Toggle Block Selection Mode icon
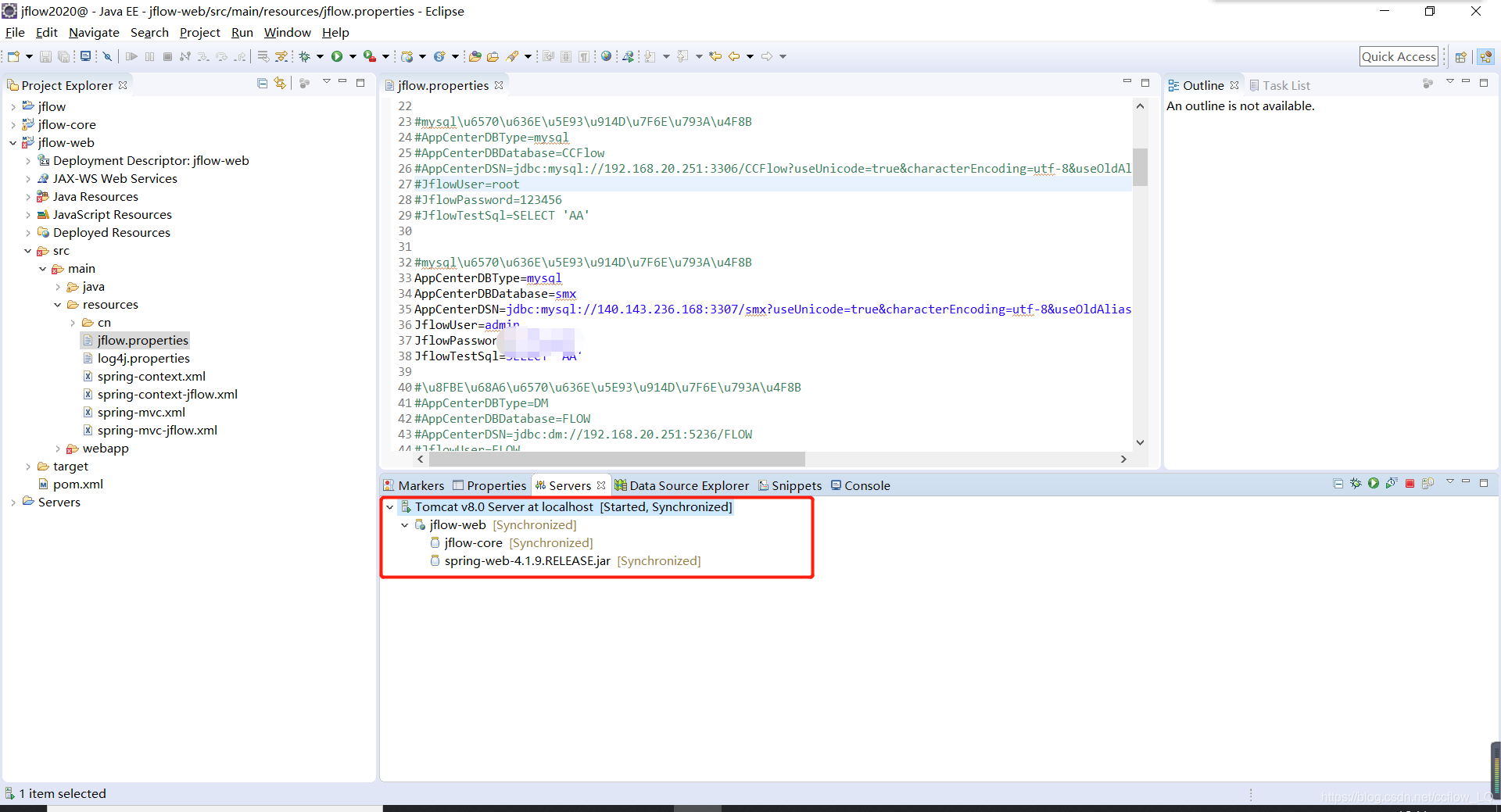This screenshot has width=1501, height=812. [x=565, y=56]
